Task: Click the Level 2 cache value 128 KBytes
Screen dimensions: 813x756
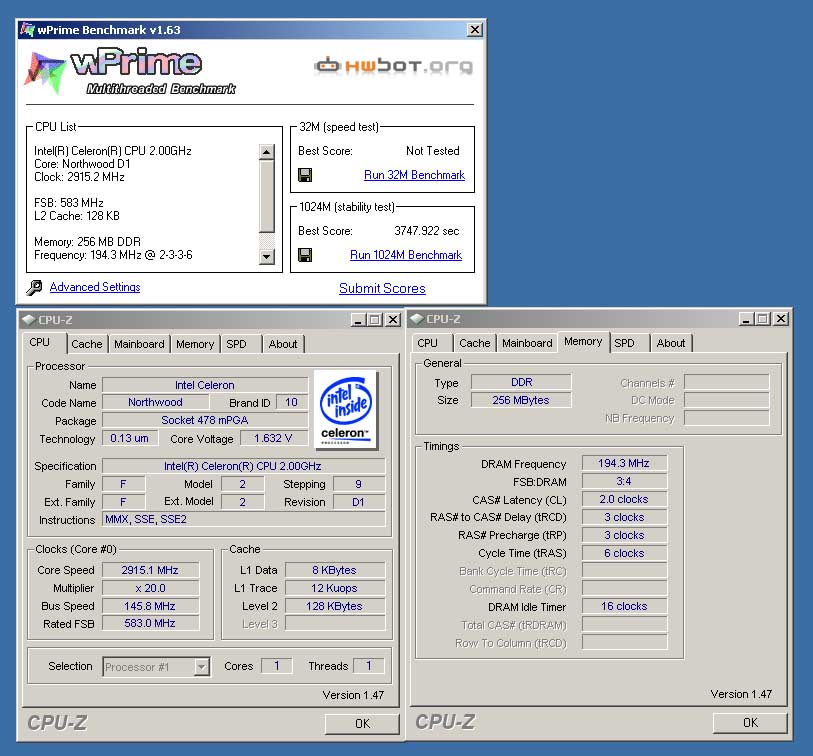Action: point(335,606)
